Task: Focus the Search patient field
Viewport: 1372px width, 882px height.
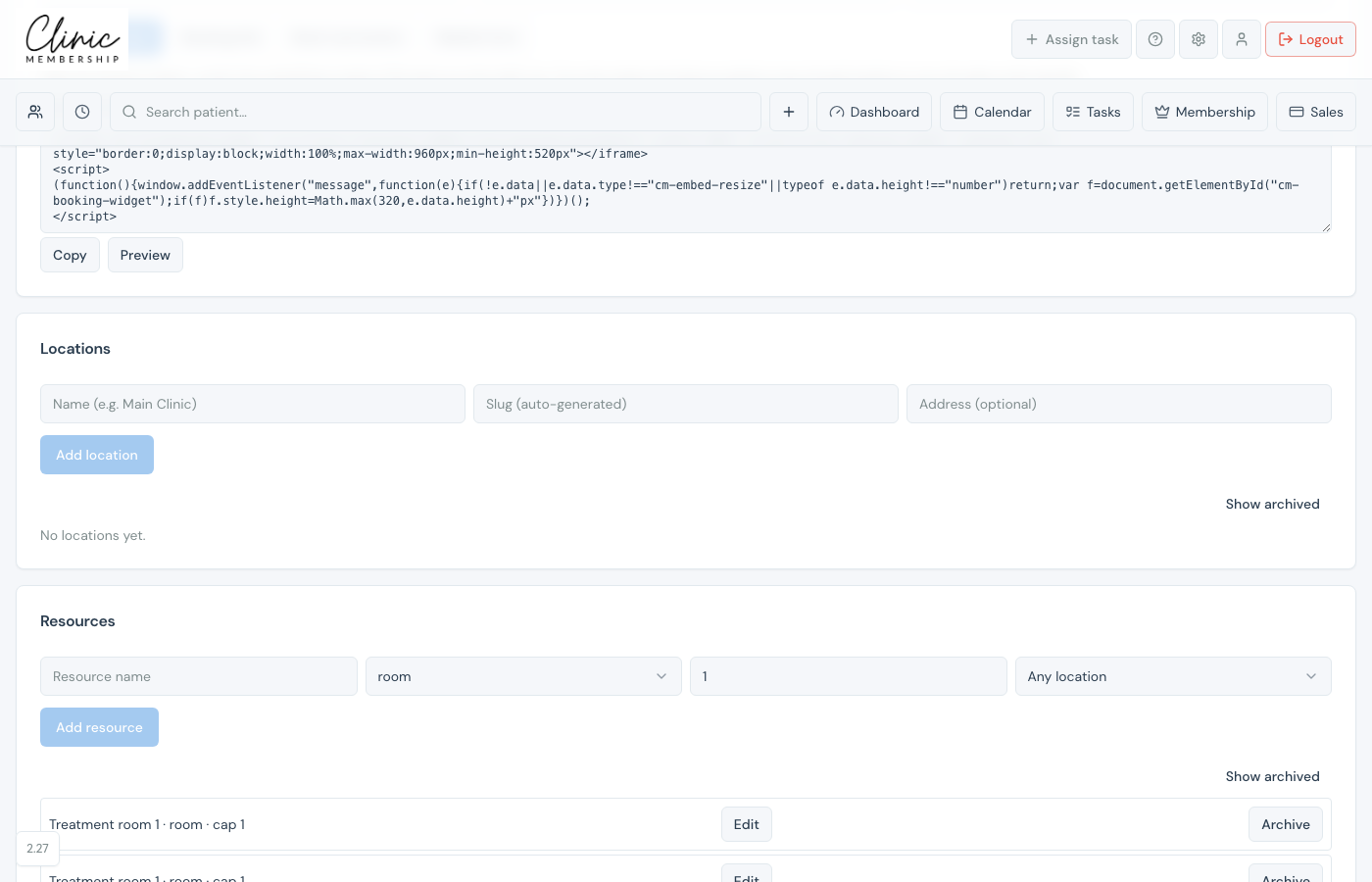Action: [x=435, y=112]
